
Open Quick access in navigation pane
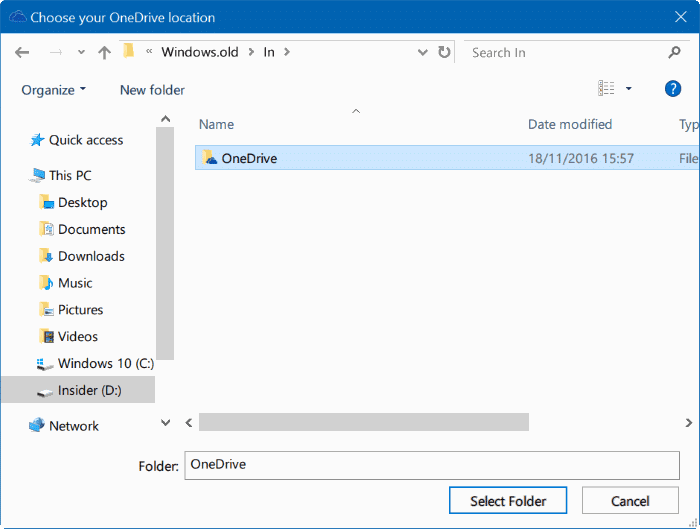[86, 140]
